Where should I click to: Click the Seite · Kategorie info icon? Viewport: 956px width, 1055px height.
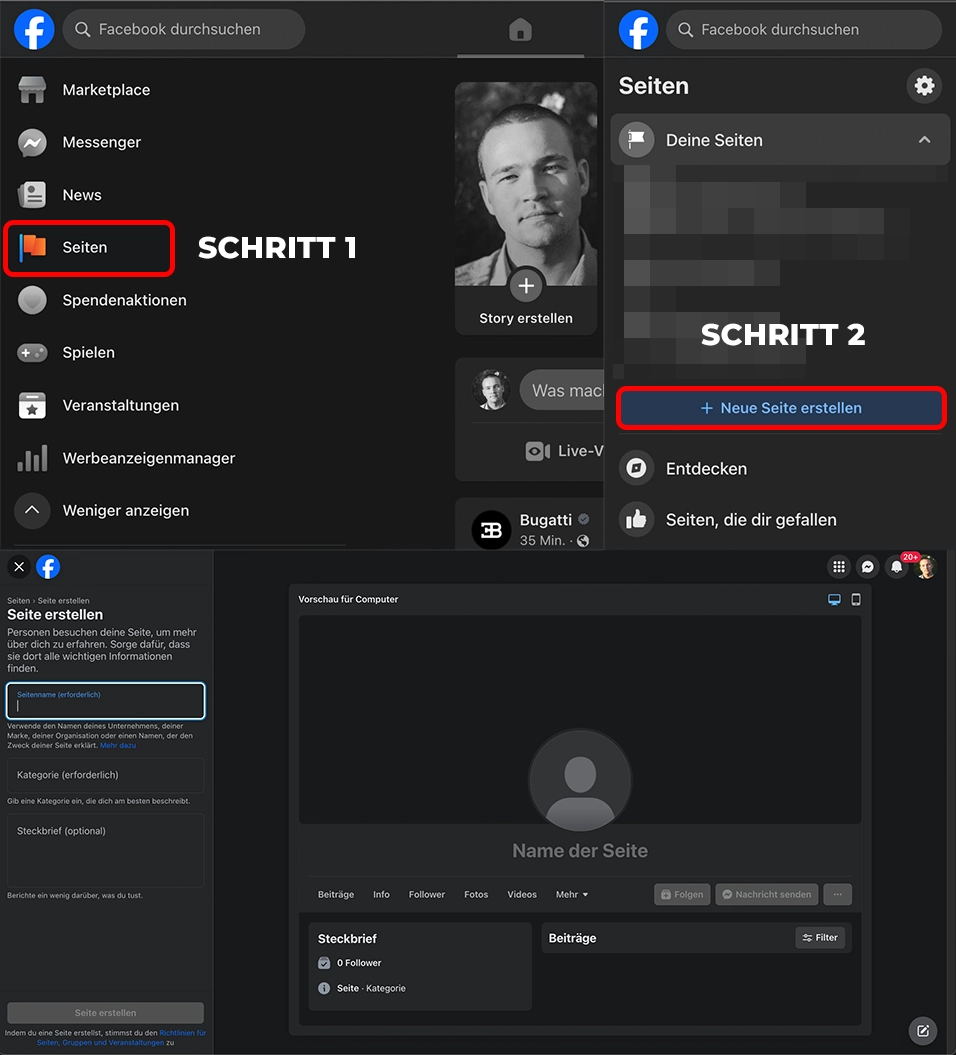click(x=324, y=988)
